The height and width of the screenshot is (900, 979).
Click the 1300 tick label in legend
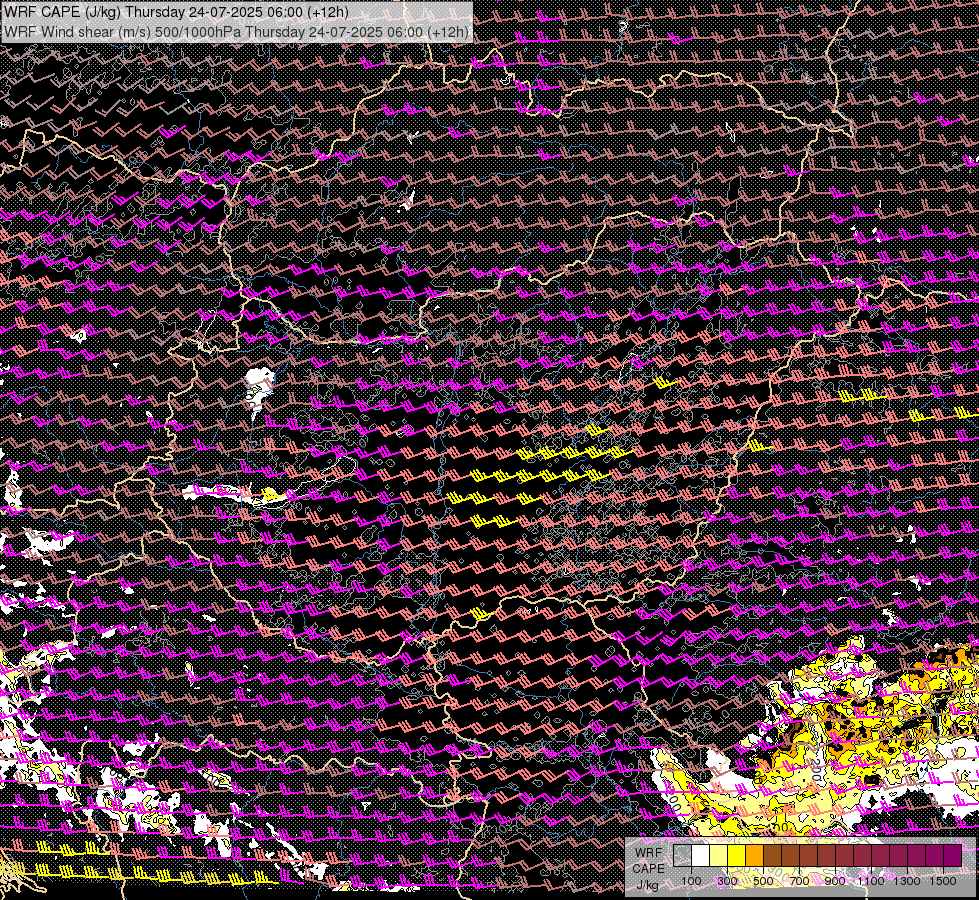[x=907, y=881]
